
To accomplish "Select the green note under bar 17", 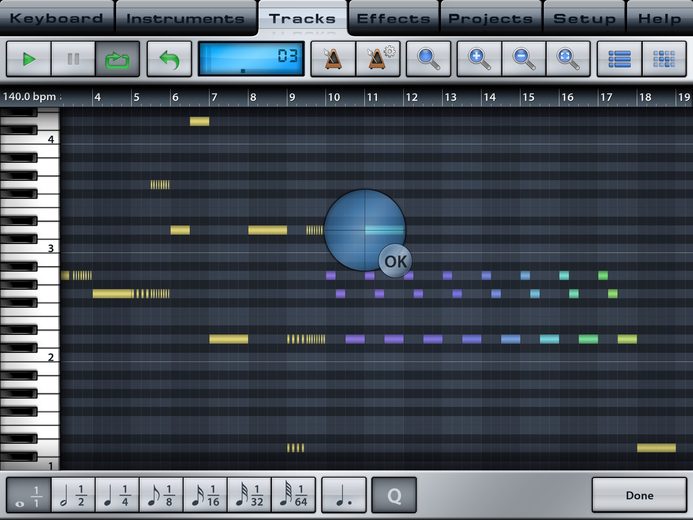I will [x=603, y=275].
